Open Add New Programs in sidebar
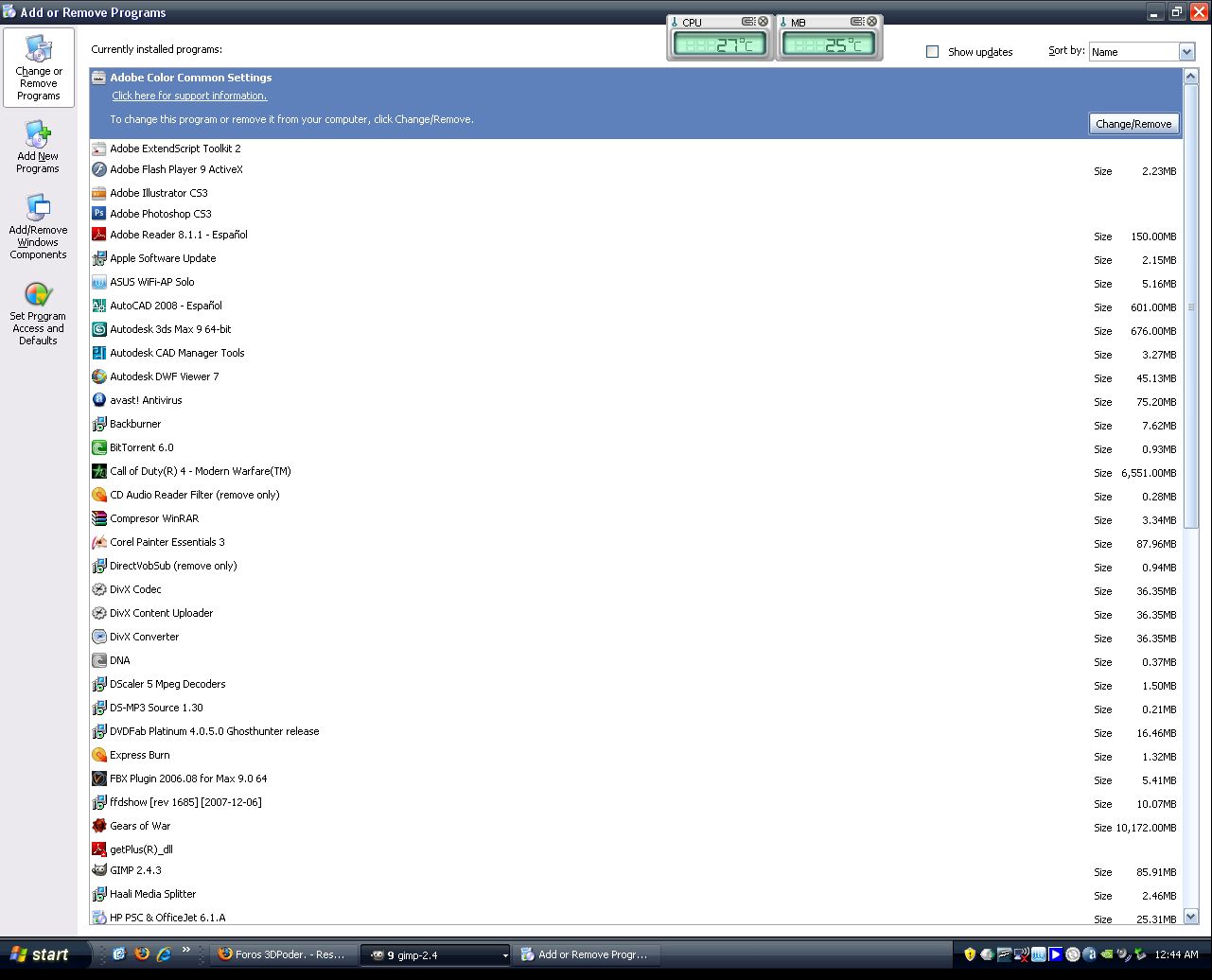The height and width of the screenshot is (980, 1212). click(38, 147)
